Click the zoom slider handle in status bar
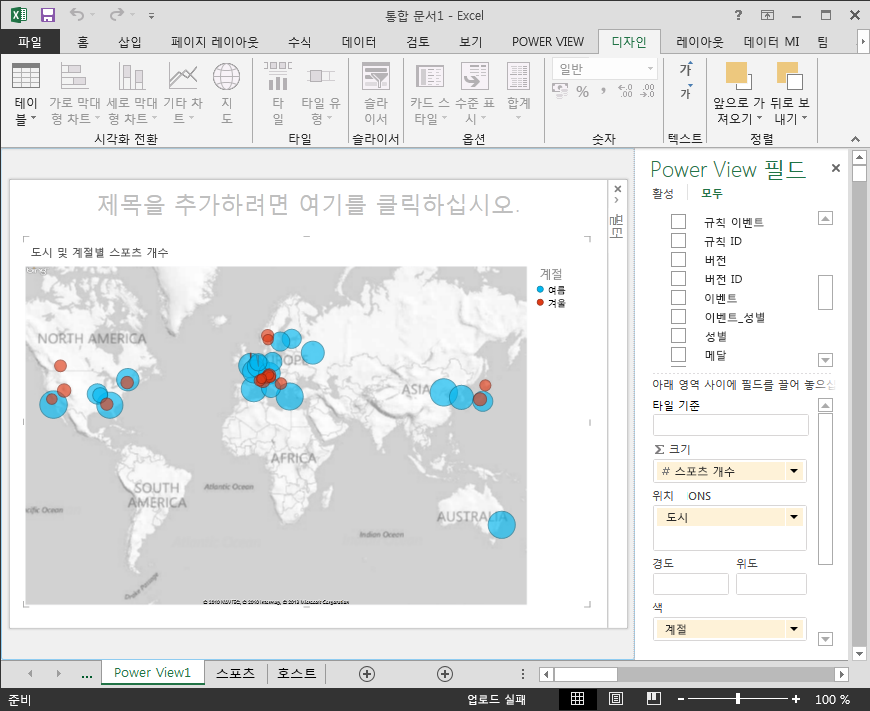The height and width of the screenshot is (711, 870). [x=737, y=699]
